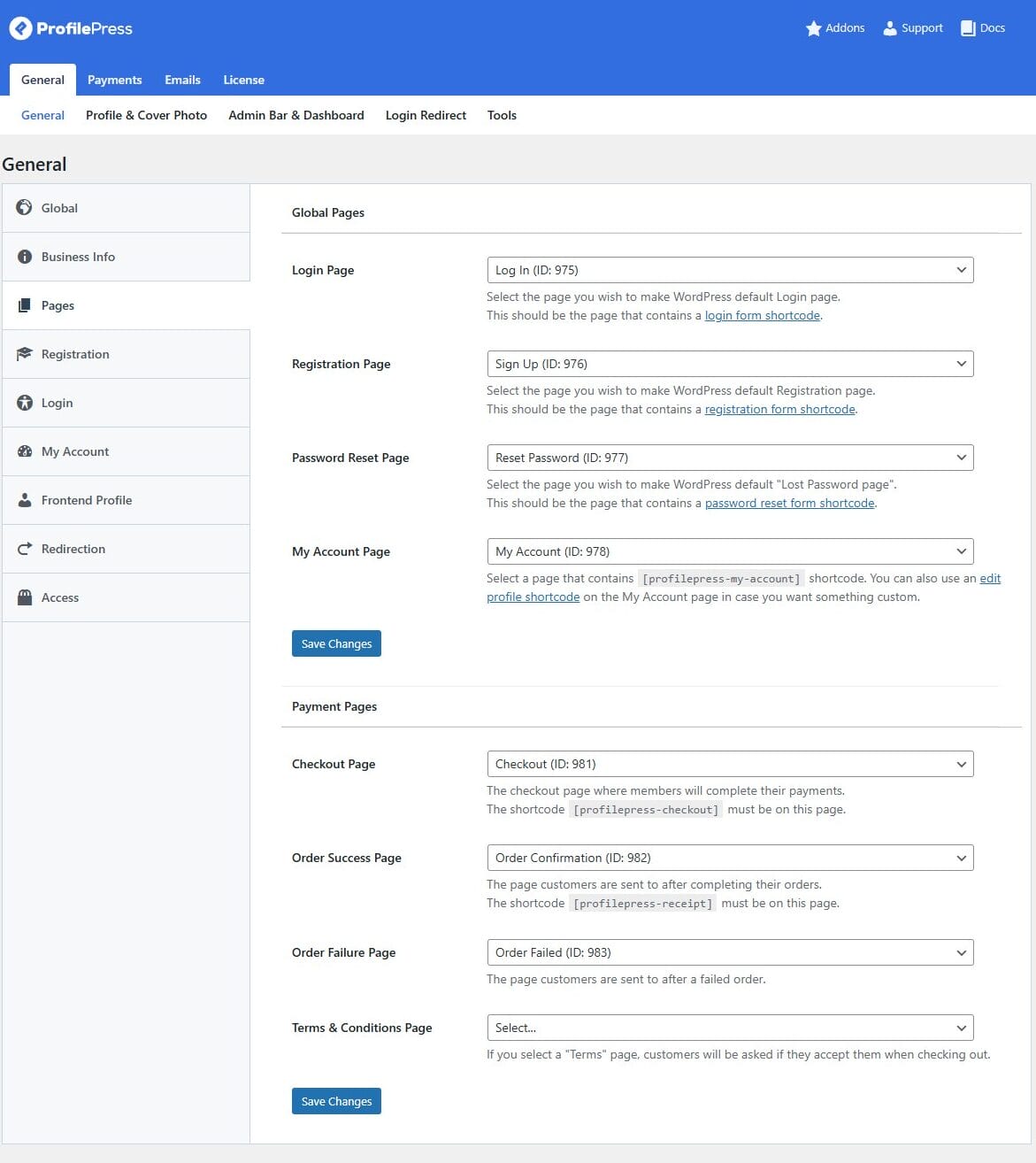
Task: Save changes for Global Pages
Action: [336, 643]
